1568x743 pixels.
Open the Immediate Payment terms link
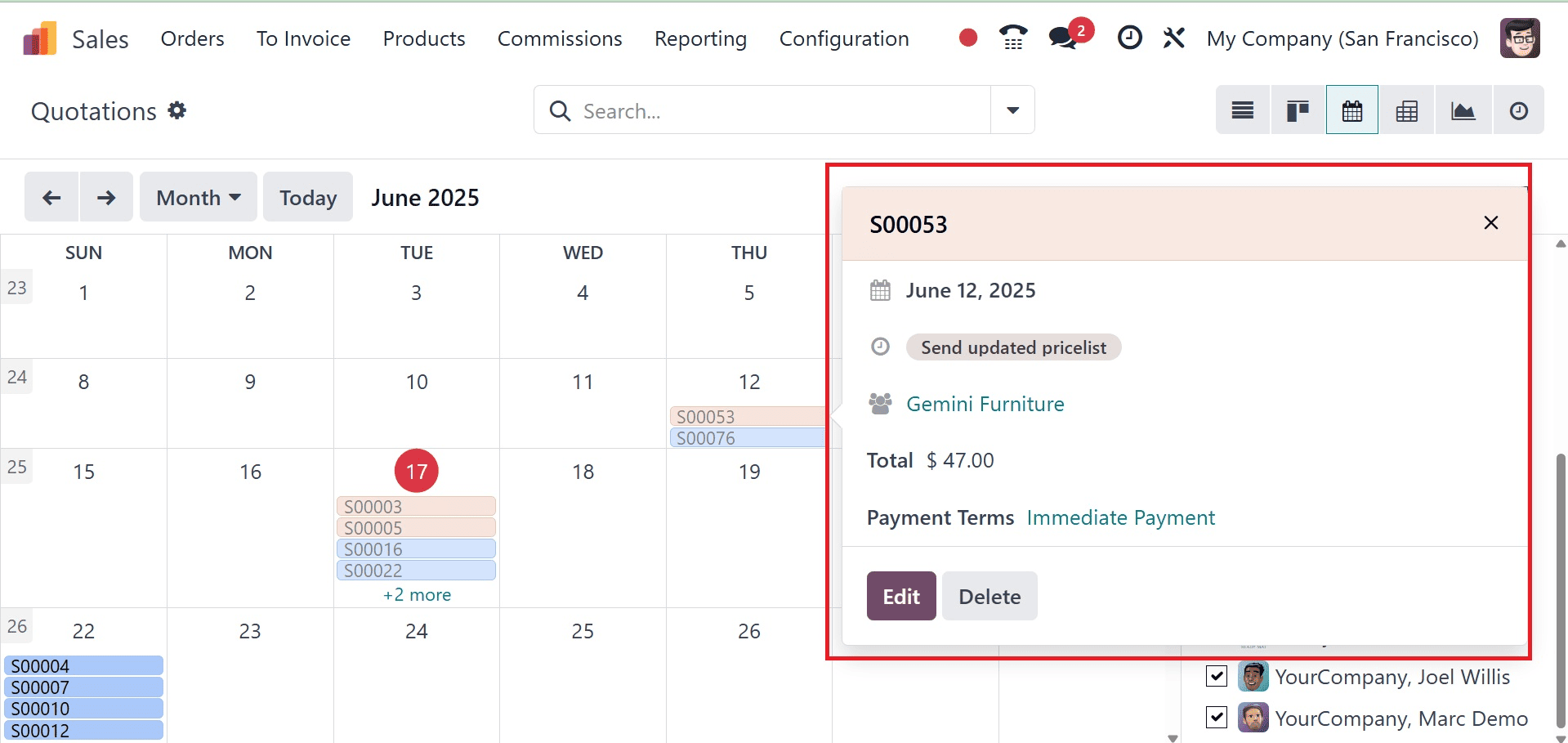pos(1121,517)
